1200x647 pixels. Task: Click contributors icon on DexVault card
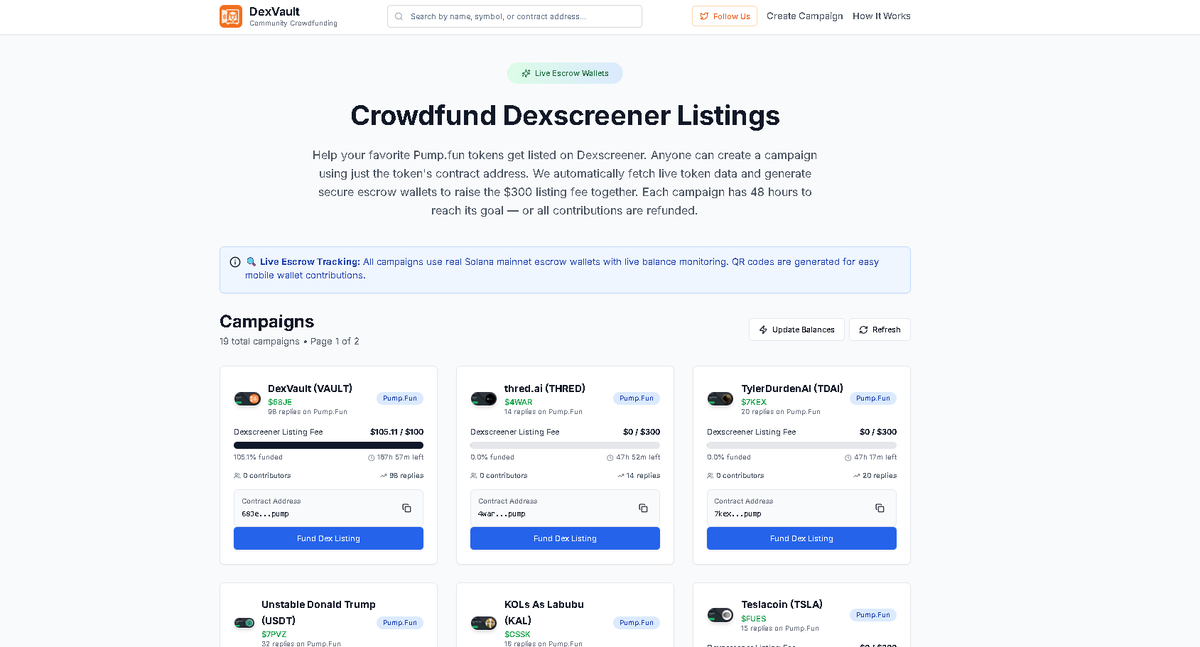pyautogui.click(x=237, y=476)
